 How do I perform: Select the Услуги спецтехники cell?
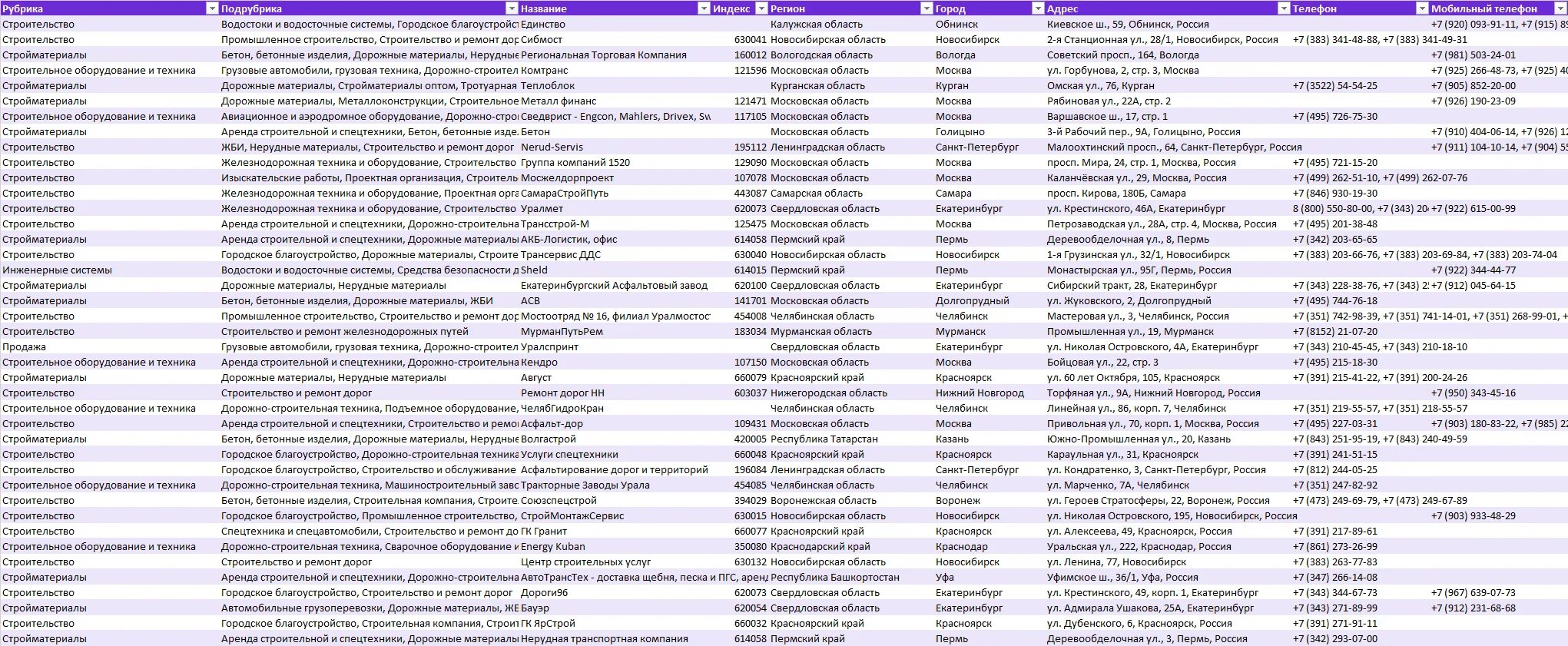coord(615,454)
